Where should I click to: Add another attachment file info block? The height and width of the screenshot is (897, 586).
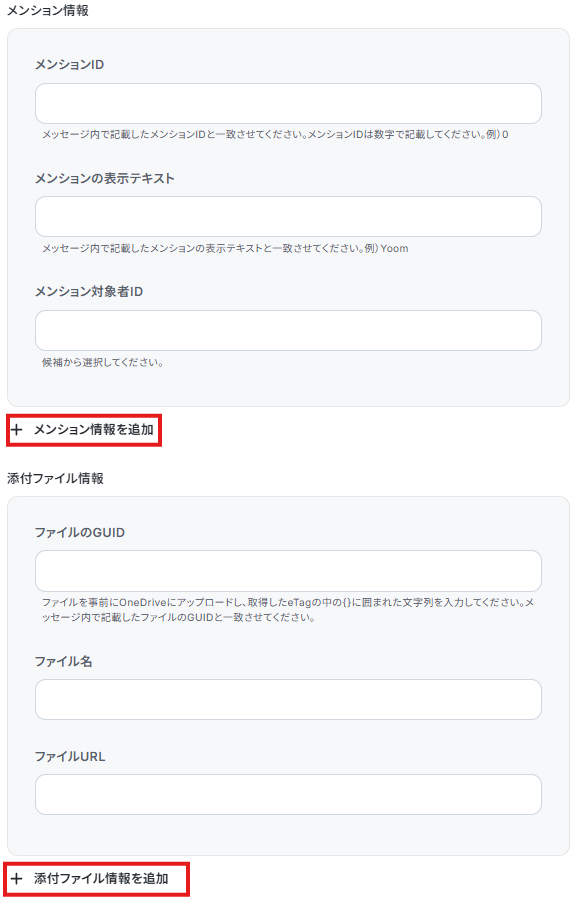click(x=96, y=879)
